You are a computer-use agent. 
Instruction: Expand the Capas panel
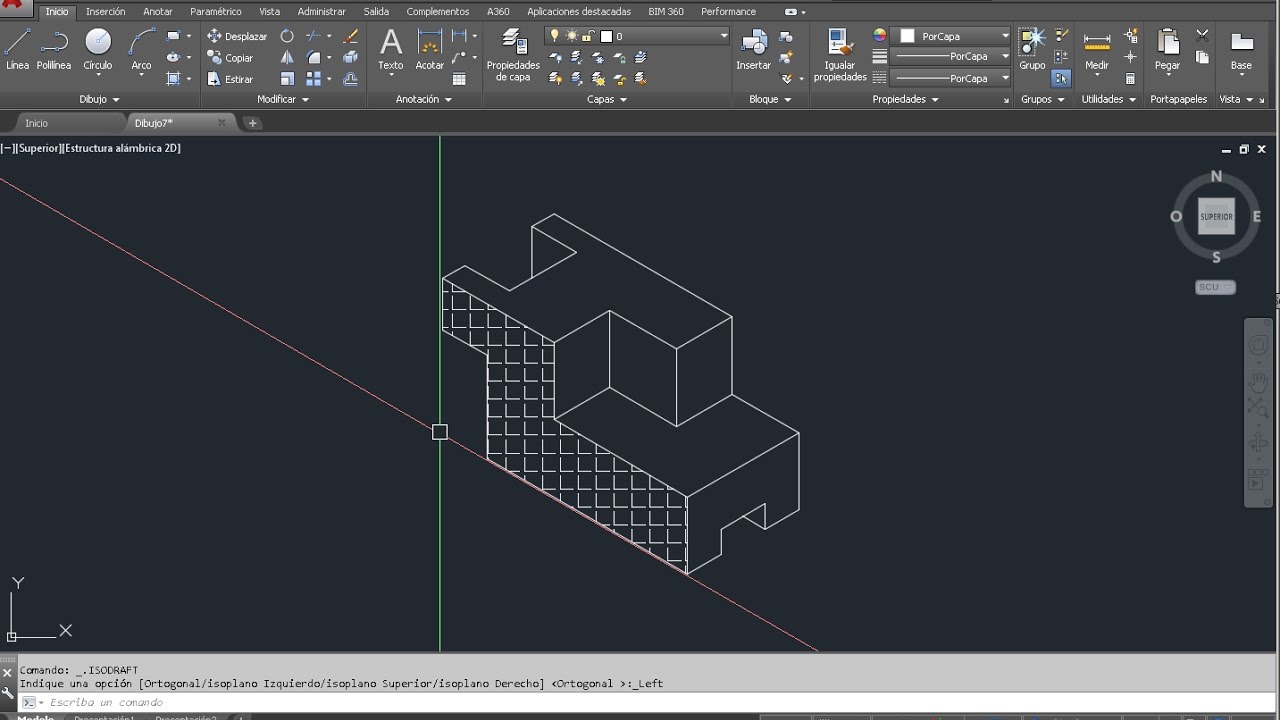tap(607, 99)
